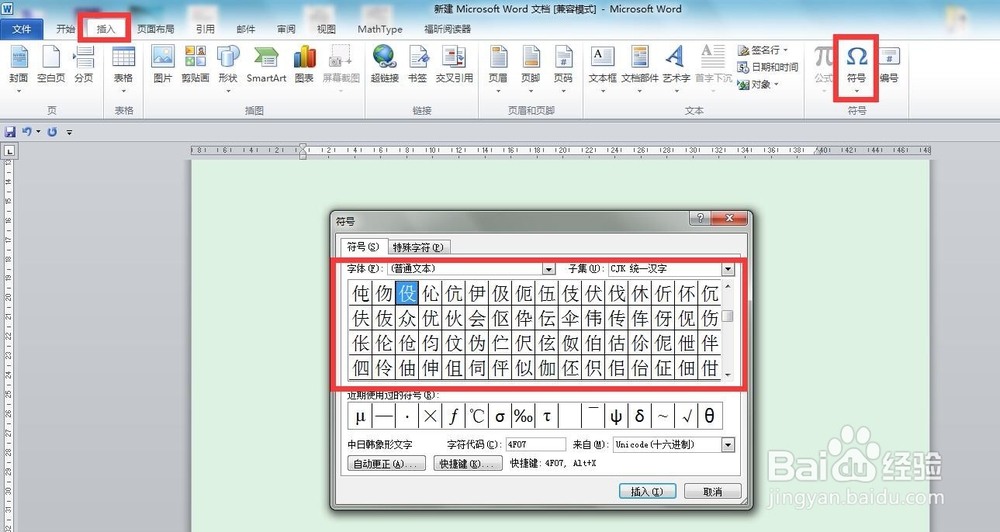
Task: Open the undo history dropdown arrow
Action: click(38, 132)
